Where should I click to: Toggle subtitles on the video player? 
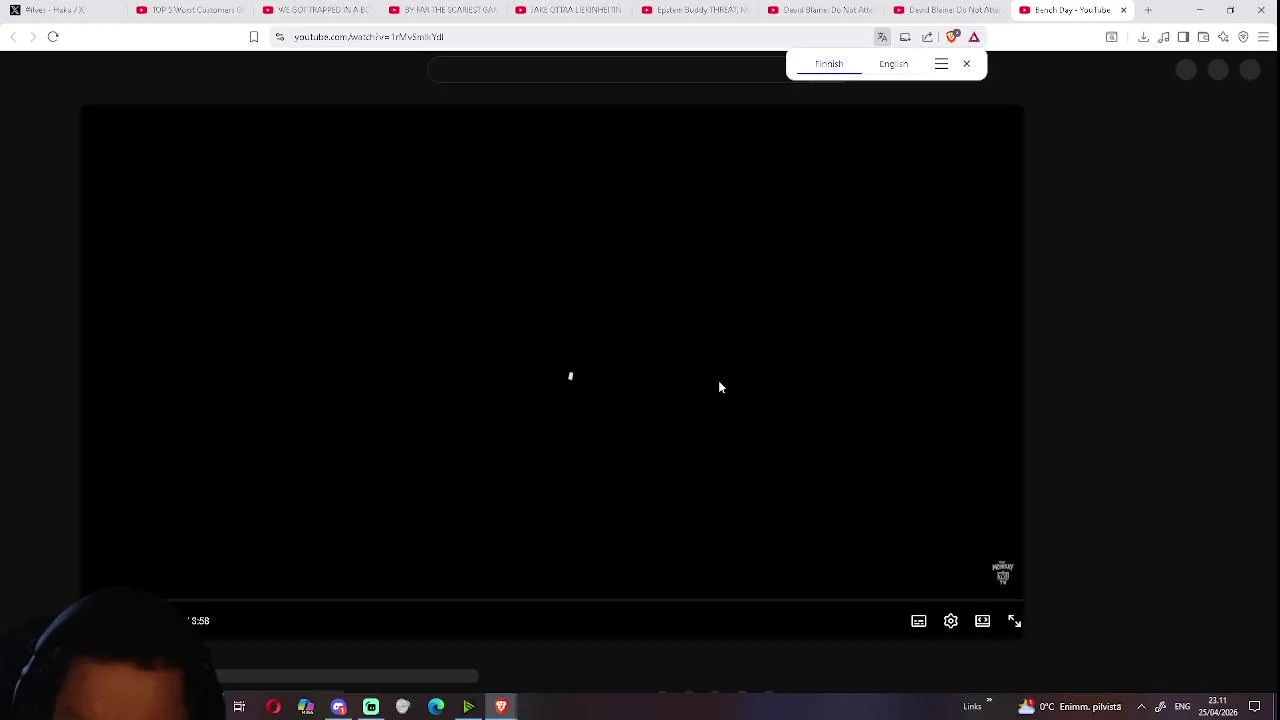point(919,621)
